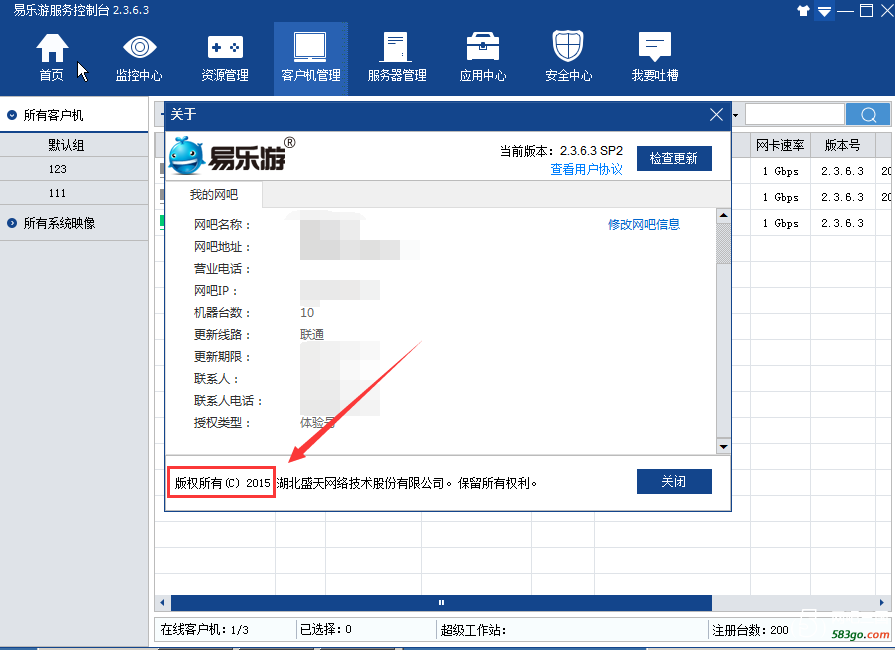Click the 网卡速率 column header
895x650 pixels.
[780, 146]
